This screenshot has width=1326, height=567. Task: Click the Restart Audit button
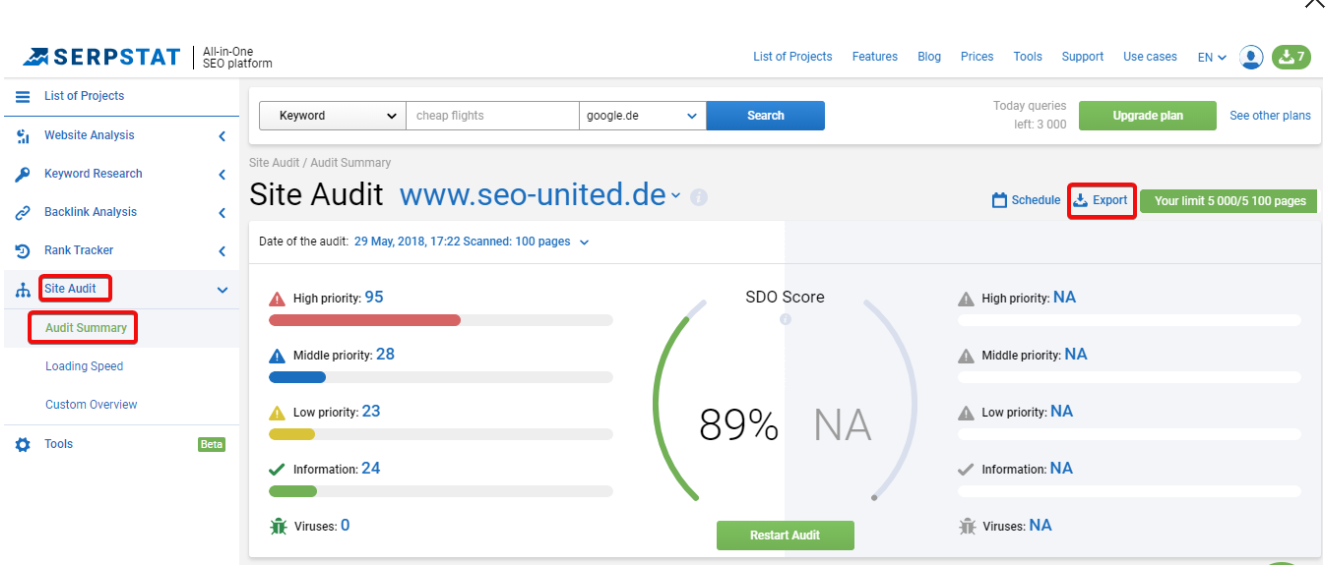click(785, 536)
